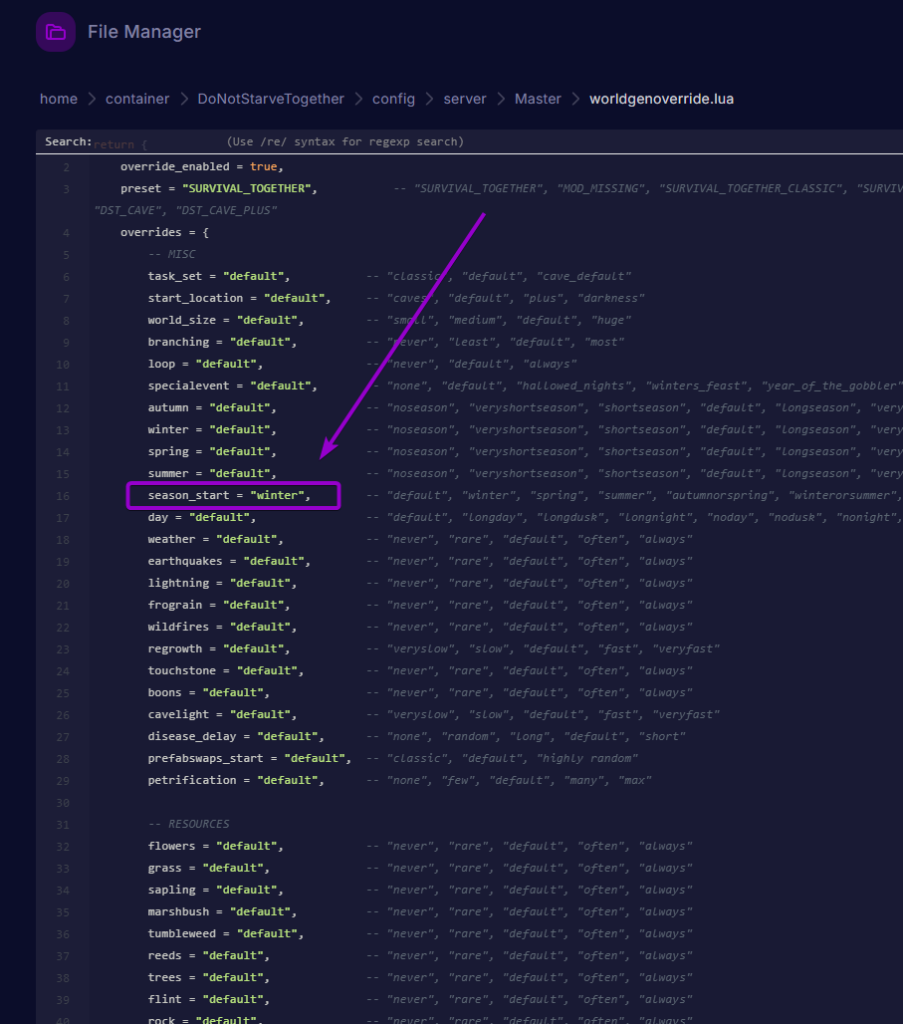903x1024 pixels.
Task: Click the preset "SURVIVAL_TOGETHER" value
Action: (x=246, y=189)
